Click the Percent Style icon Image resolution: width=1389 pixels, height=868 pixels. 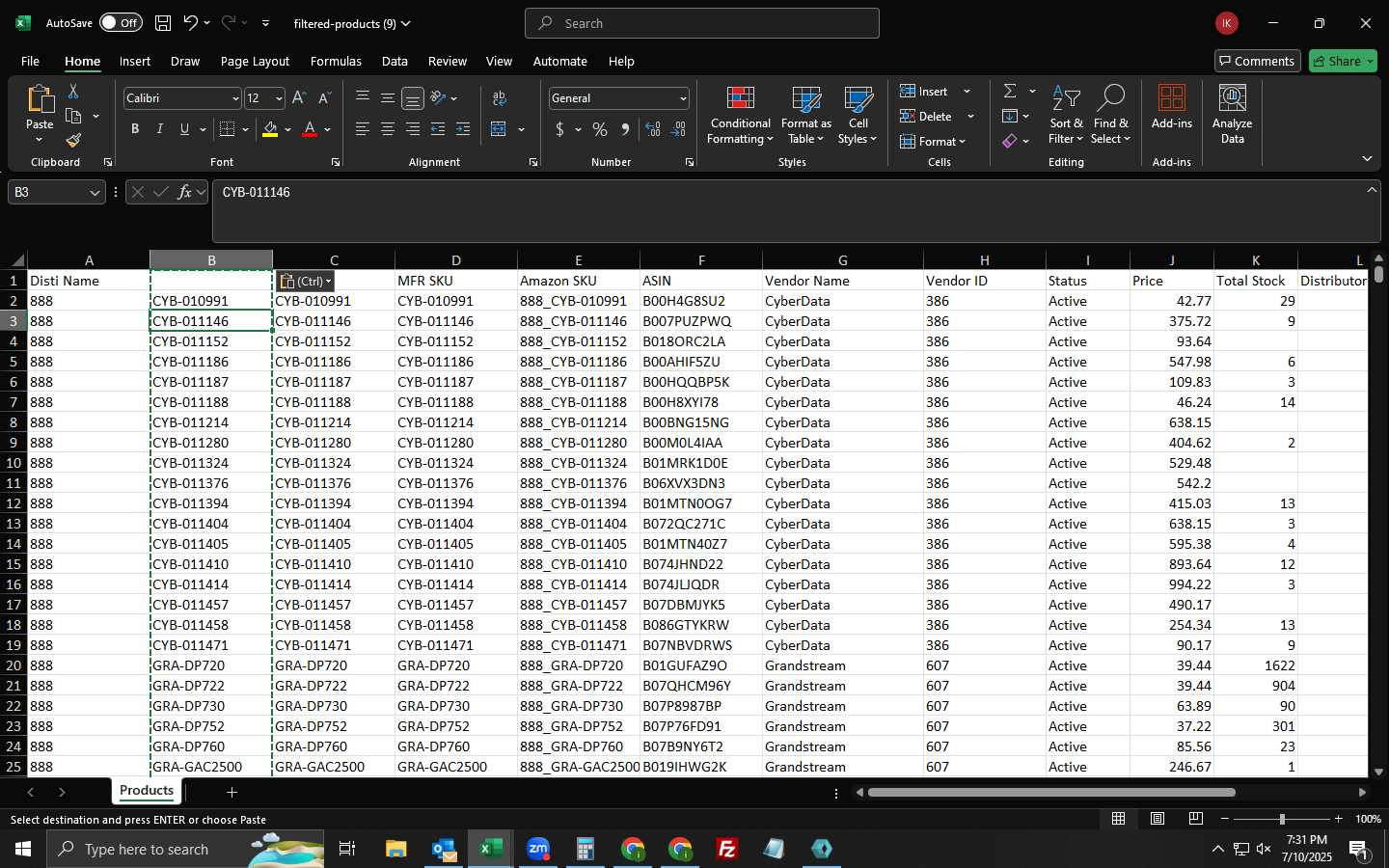600,129
